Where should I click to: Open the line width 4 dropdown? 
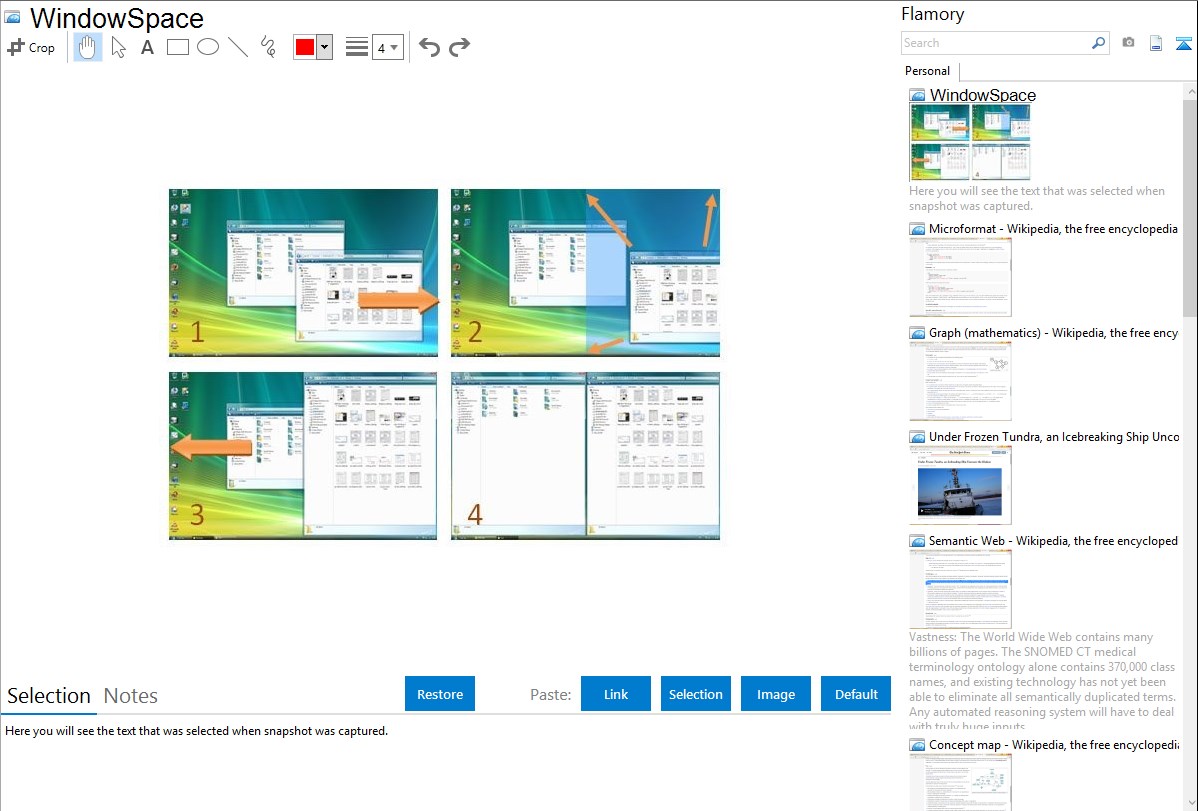point(387,47)
